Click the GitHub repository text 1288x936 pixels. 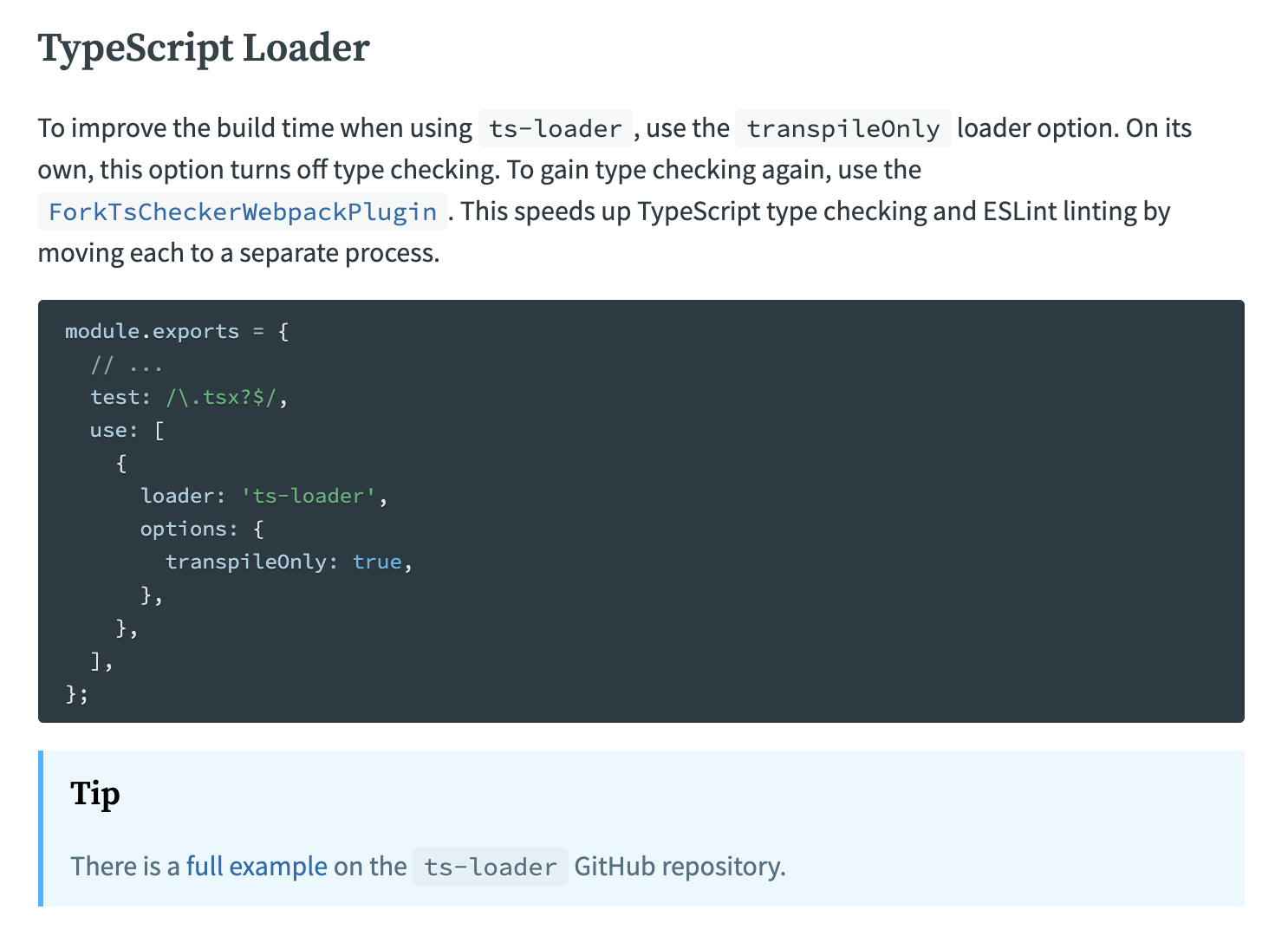click(680, 866)
